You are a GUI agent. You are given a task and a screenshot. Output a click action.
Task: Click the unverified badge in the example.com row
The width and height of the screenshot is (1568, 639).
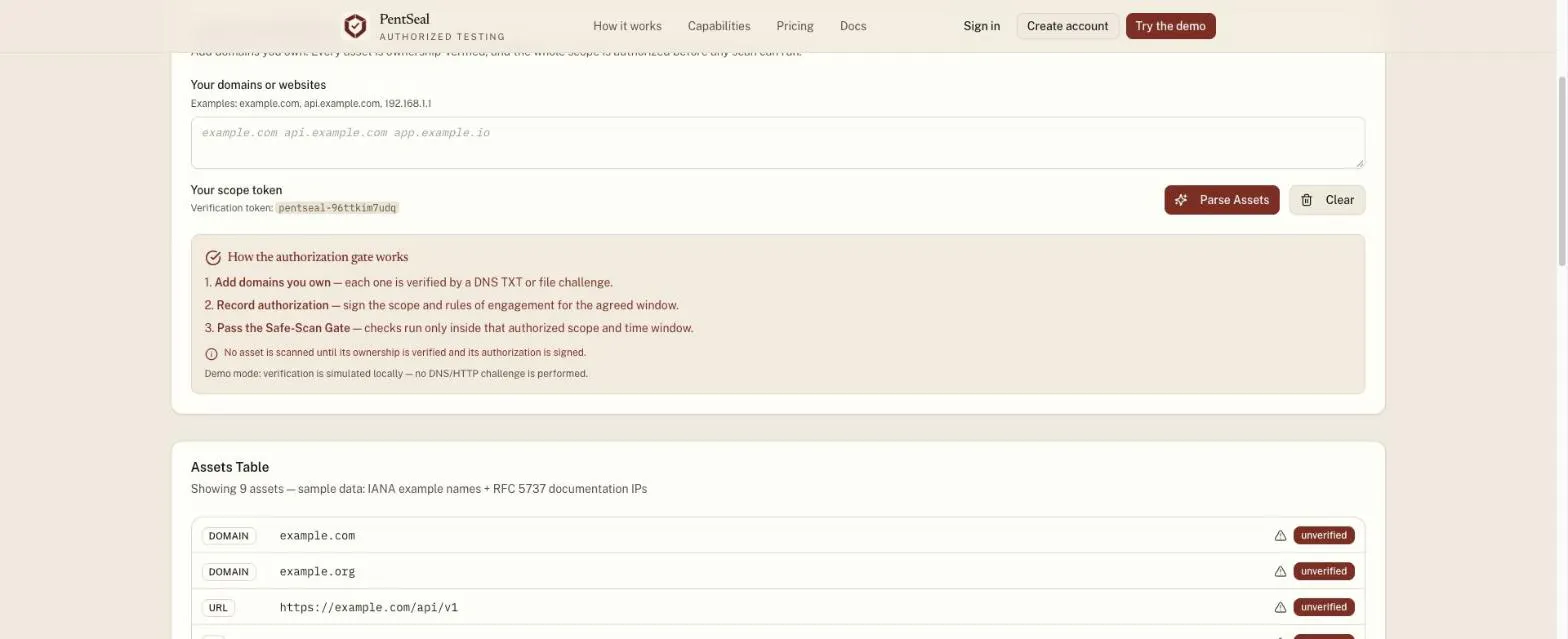click(x=1324, y=536)
